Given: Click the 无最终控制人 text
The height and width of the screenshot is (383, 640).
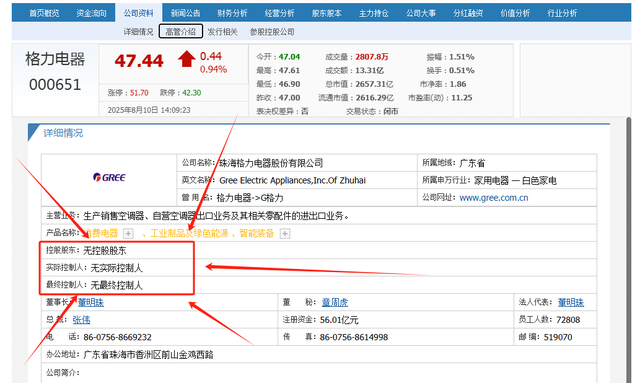Looking at the screenshot, I should pos(116,285).
